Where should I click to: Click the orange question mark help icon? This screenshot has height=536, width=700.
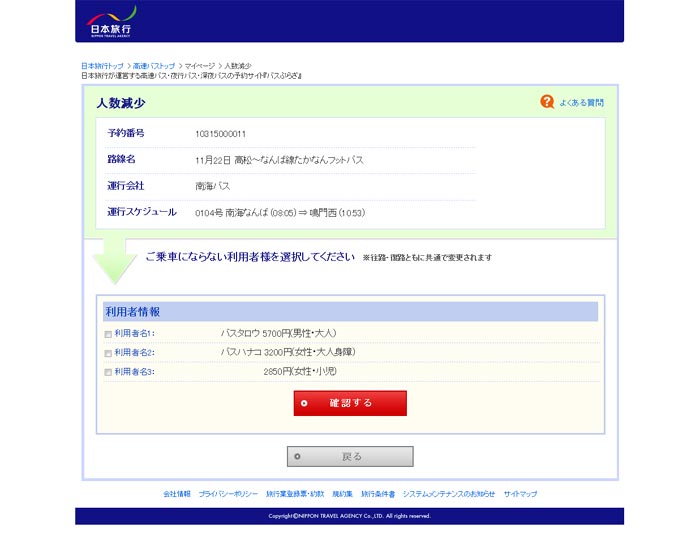[x=547, y=102]
